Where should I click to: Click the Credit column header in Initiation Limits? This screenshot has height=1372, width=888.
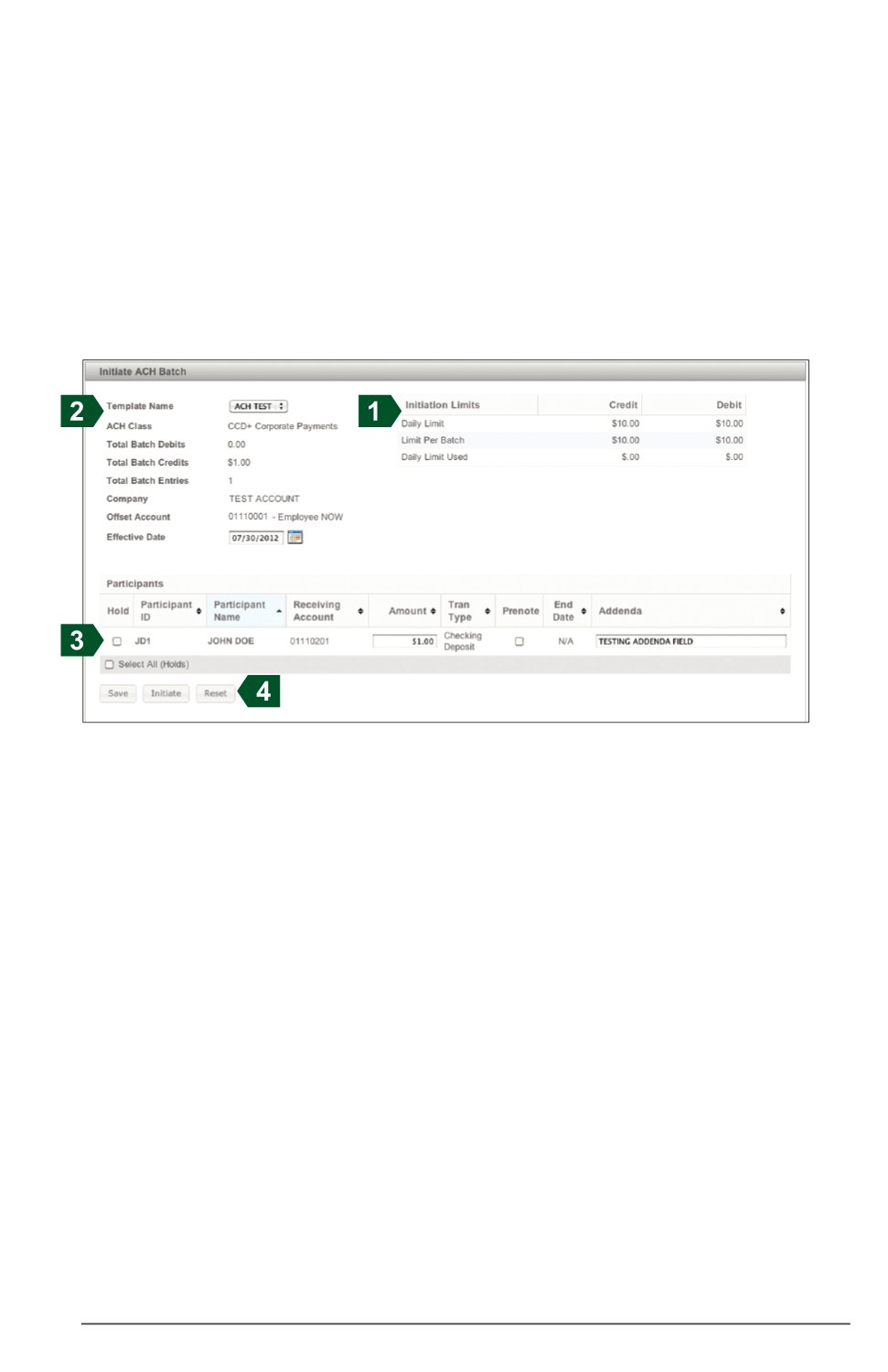click(623, 405)
